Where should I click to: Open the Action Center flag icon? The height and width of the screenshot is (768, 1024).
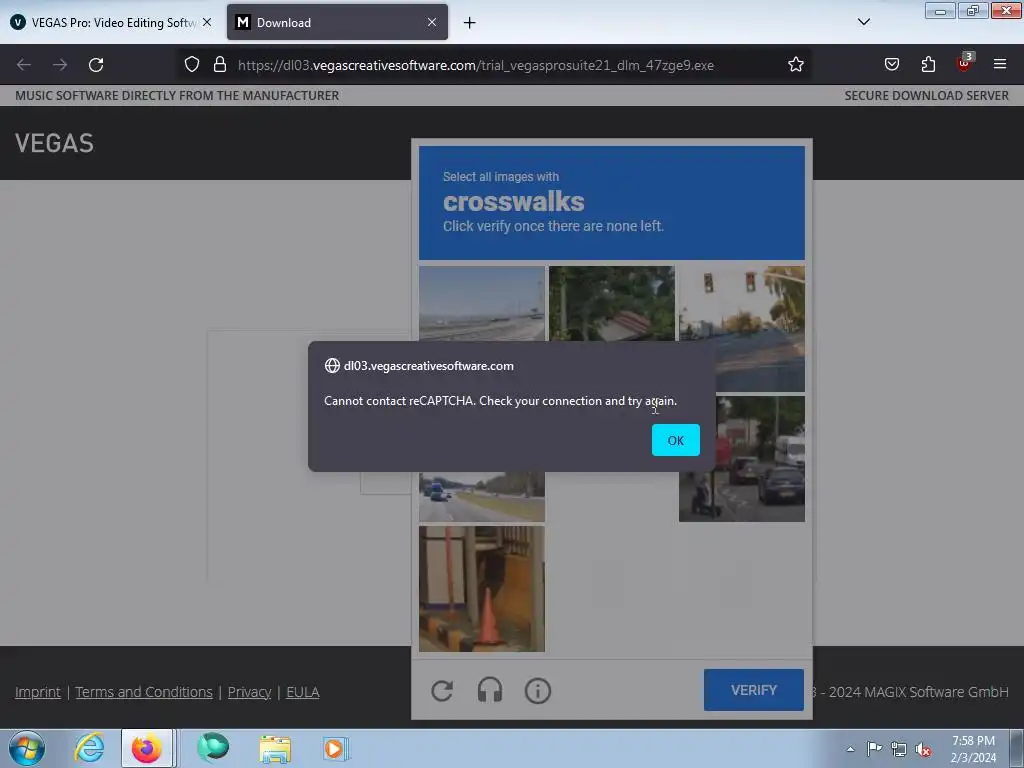pos(874,748)
